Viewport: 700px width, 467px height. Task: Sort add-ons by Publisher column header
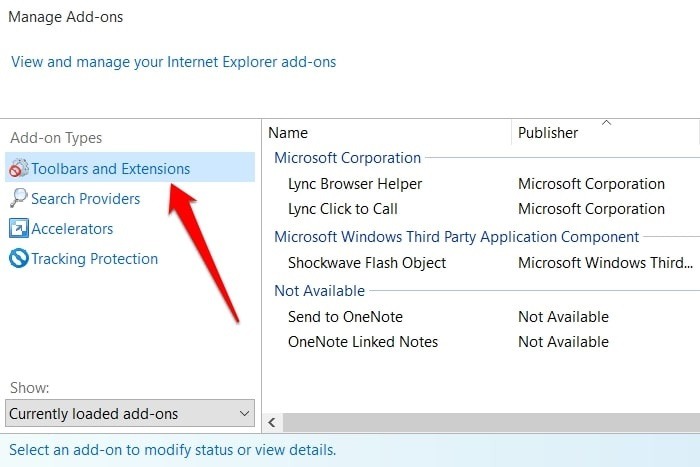tap(605, 133)
